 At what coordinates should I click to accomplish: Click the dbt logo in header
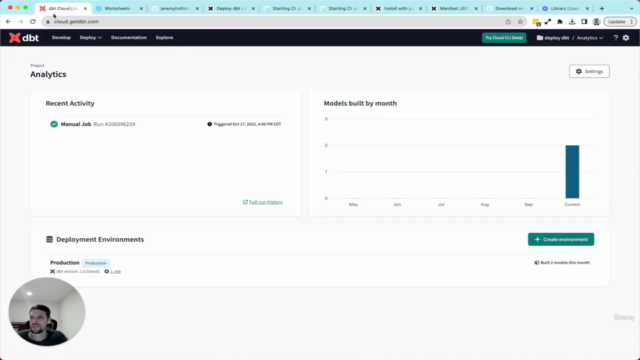pos(24,38)
